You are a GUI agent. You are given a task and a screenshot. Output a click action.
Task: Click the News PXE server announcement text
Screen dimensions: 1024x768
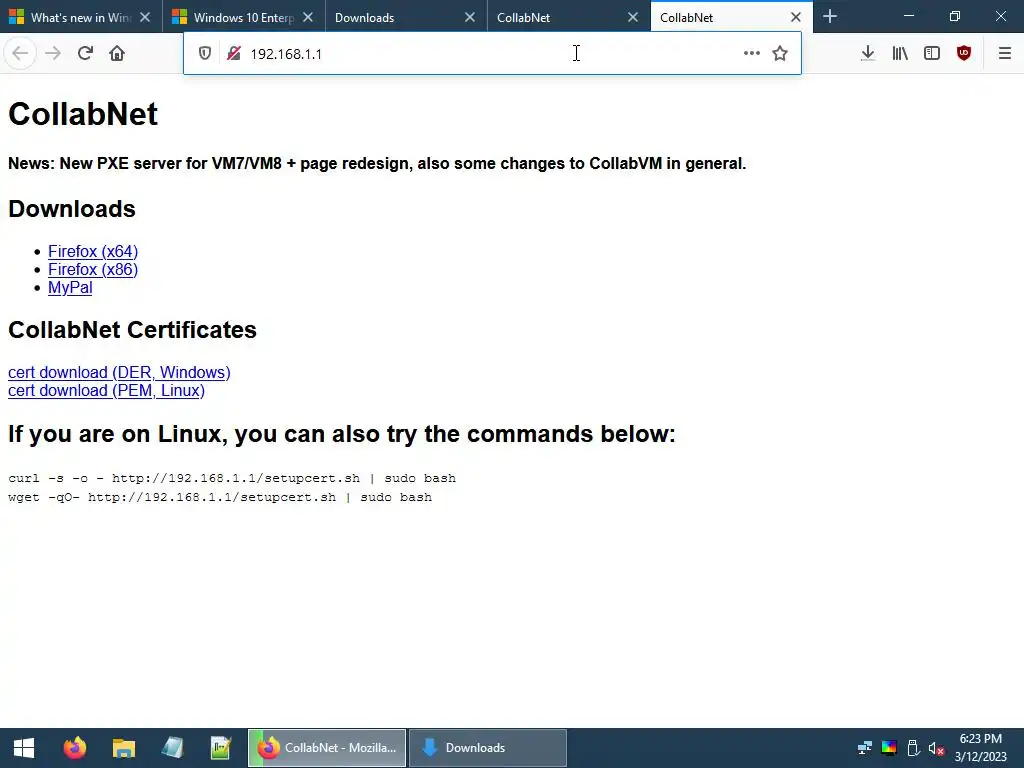coord(377,163)
